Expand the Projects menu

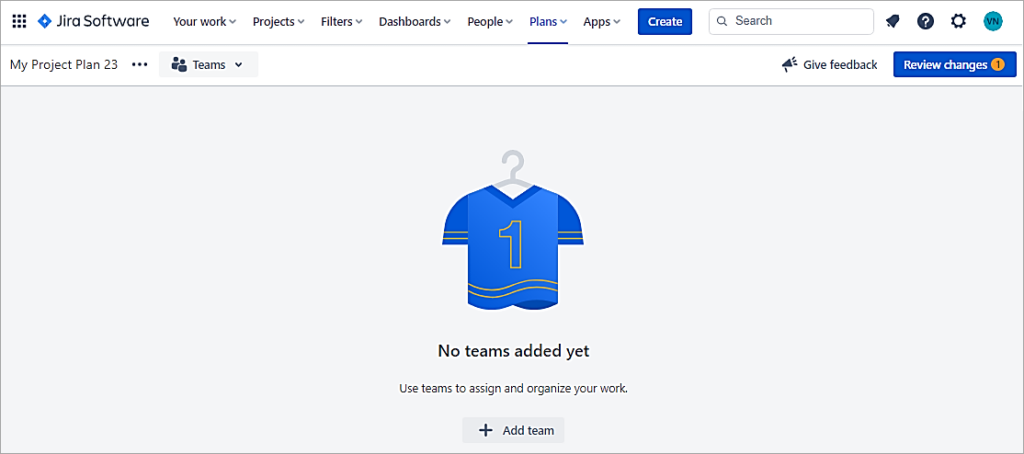pos(279,22)
